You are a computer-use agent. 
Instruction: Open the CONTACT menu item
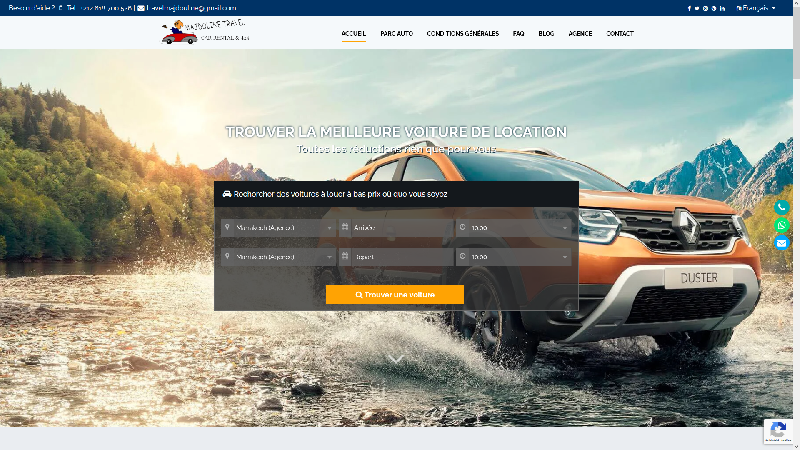(620, 34)
